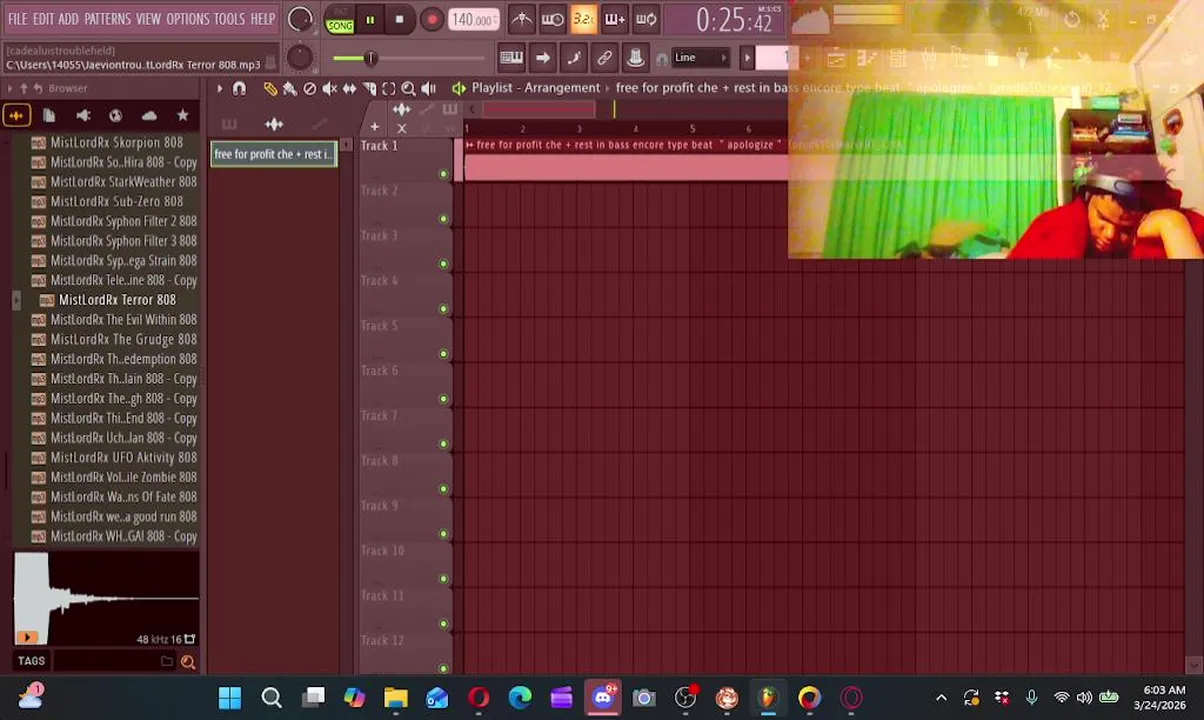Open the PATTERNS menu
This screenshot has width=1204, height=720.
click(x=107, y=19)
